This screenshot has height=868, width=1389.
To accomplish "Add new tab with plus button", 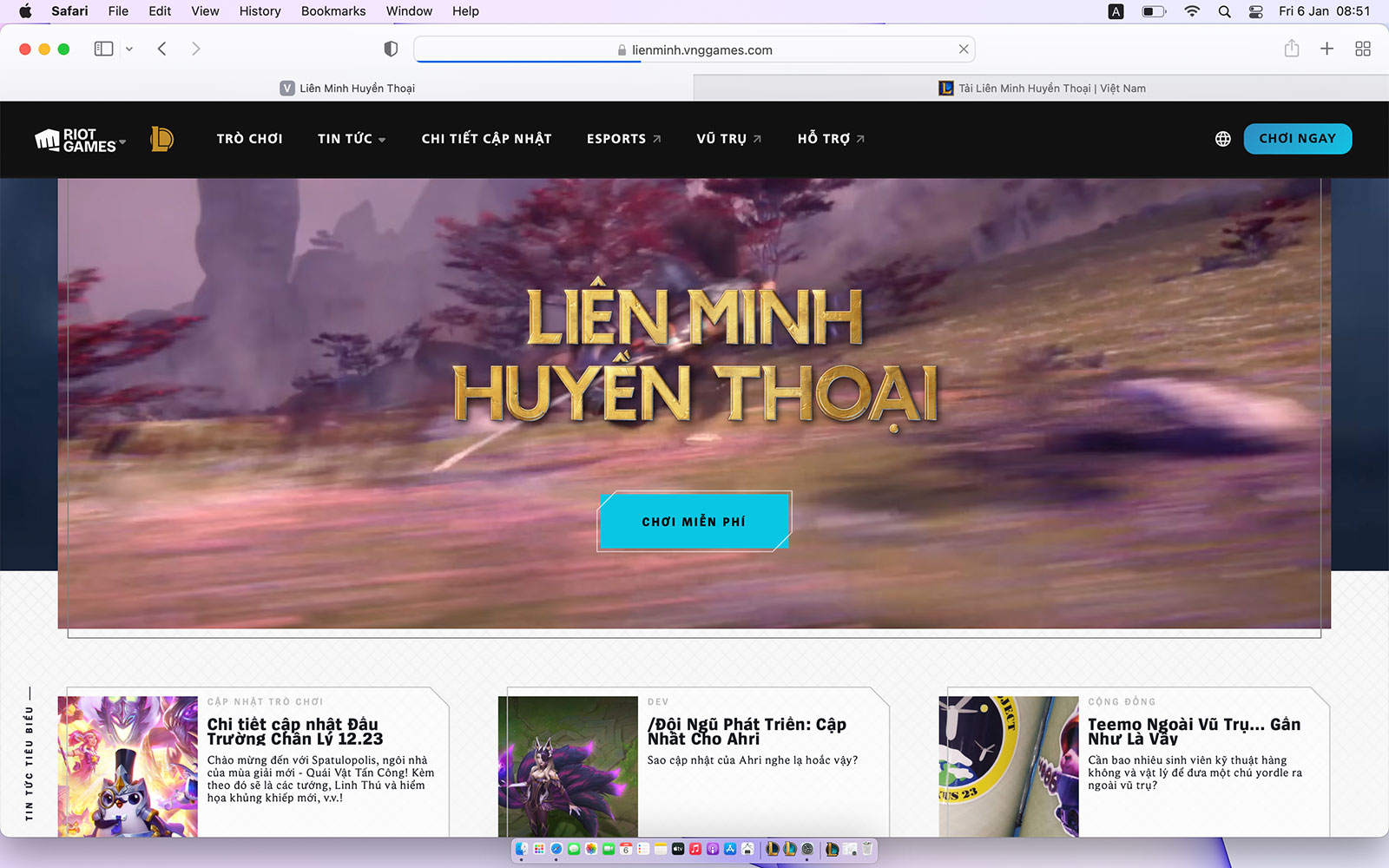I will pos(1326,49).
